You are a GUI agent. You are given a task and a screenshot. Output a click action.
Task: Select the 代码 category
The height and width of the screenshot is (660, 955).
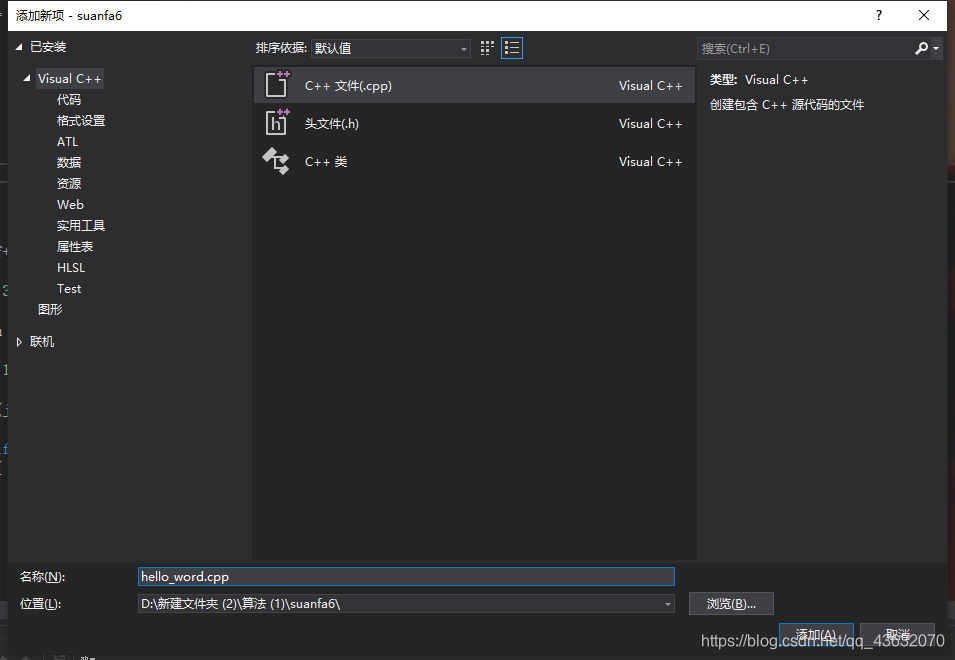[x=69, y=100]
